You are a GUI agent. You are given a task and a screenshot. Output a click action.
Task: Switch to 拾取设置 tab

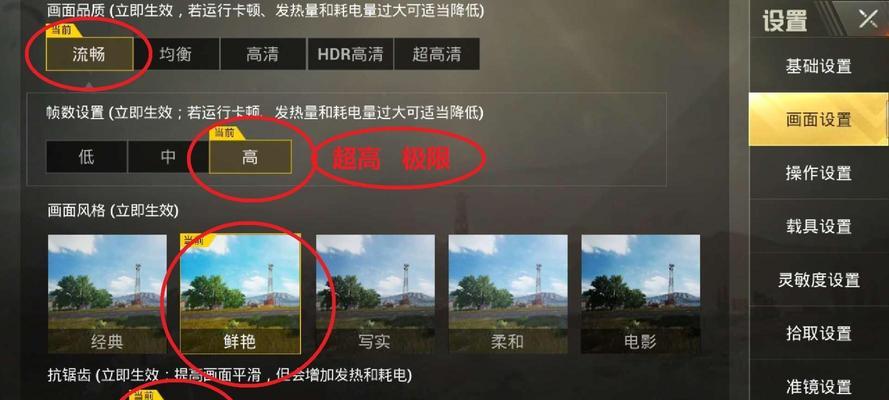(819, 333)
